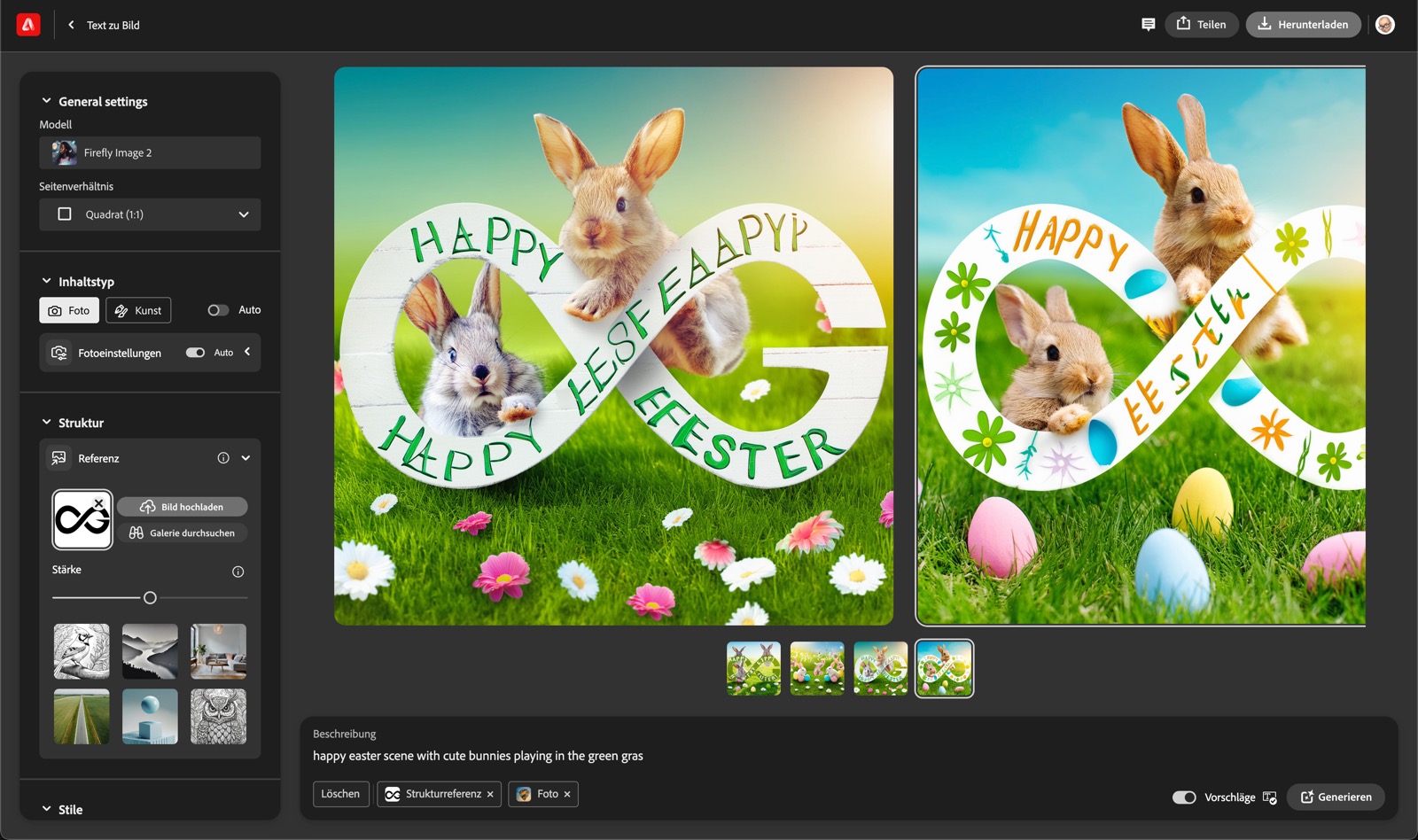Viewport: 1418px width, 840px height.
Task: Click the Teilen share button
Action: click(1202, 25)
